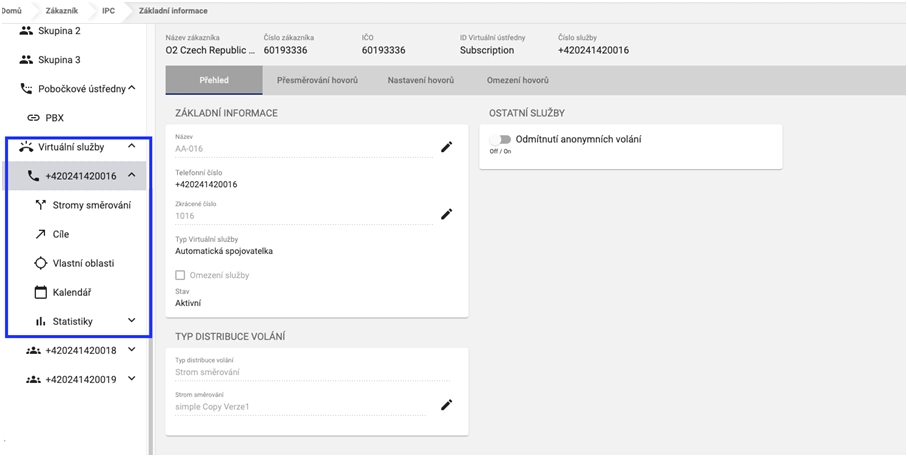The width and height of the screenshot is (908, 457).
Task: Click the Vlastní oblasti target icon
Action: [41, 263]
